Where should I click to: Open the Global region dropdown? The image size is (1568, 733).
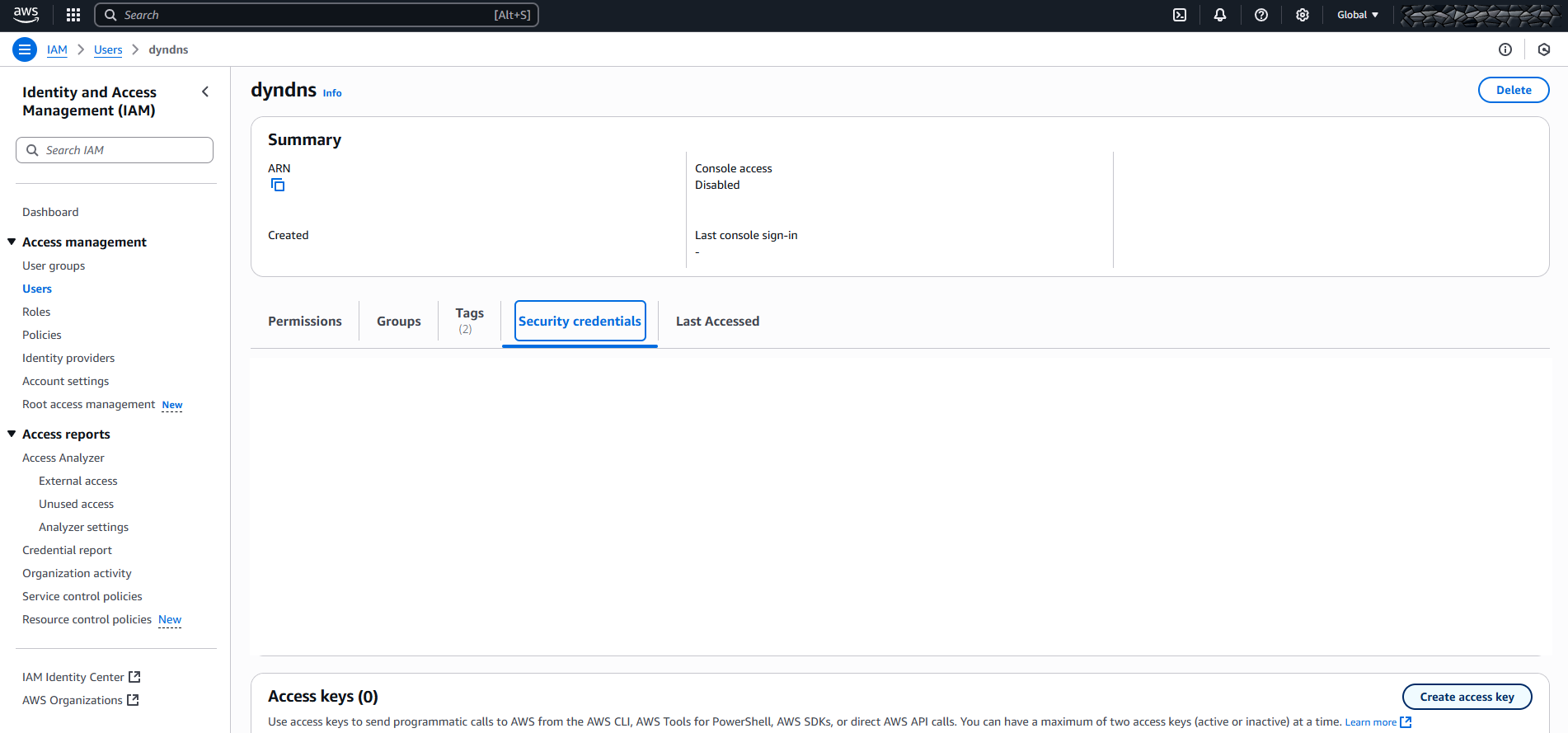[x=1358, y=15]
